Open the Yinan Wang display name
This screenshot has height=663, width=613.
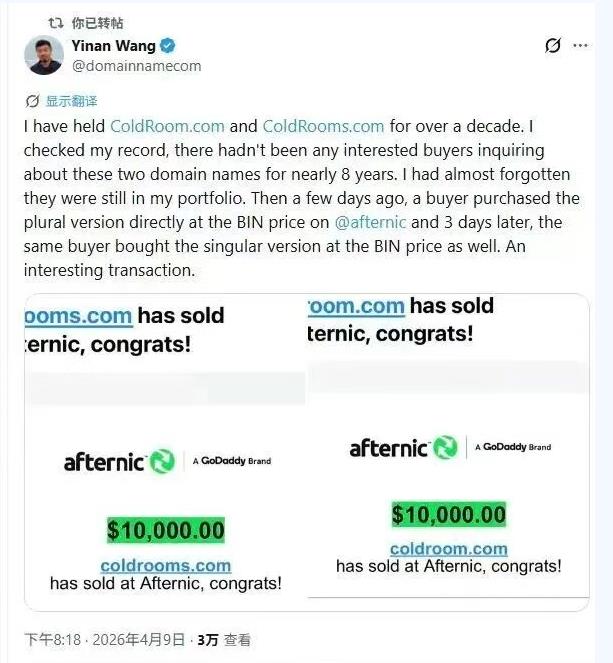pyautogui.click(x=114, y=46)
